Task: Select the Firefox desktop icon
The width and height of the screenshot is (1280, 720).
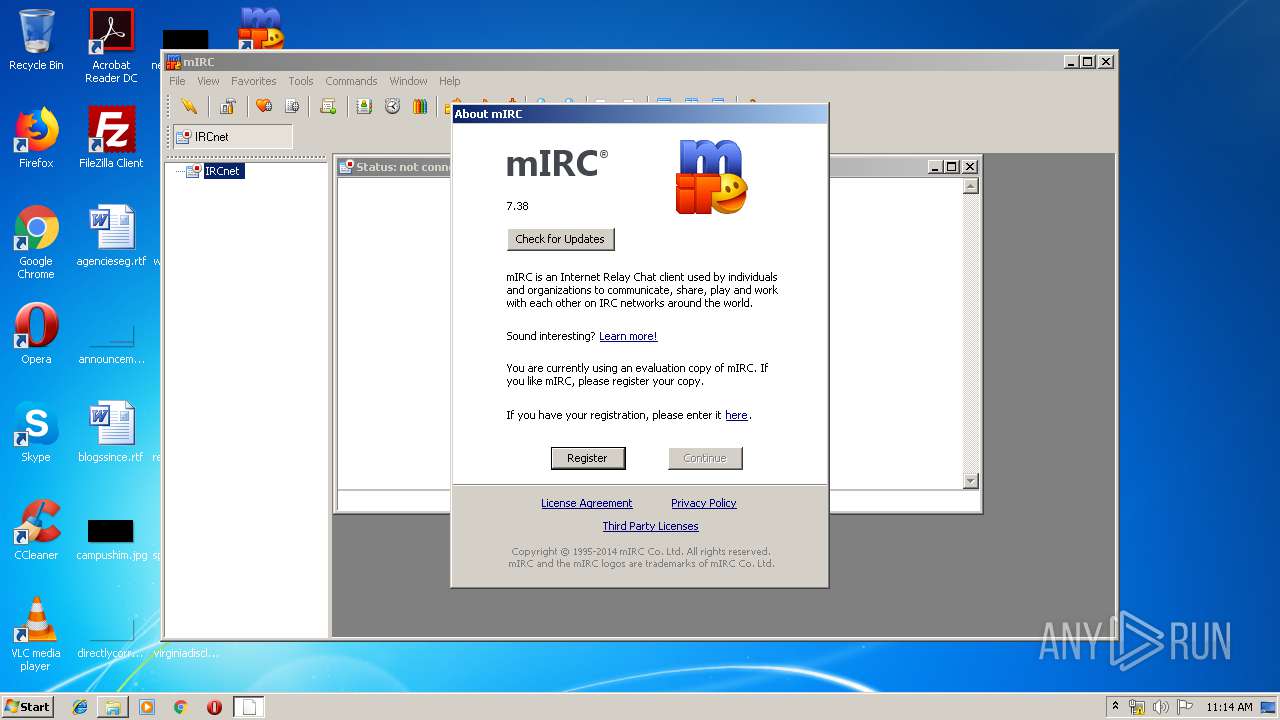Action: (36, 138)
